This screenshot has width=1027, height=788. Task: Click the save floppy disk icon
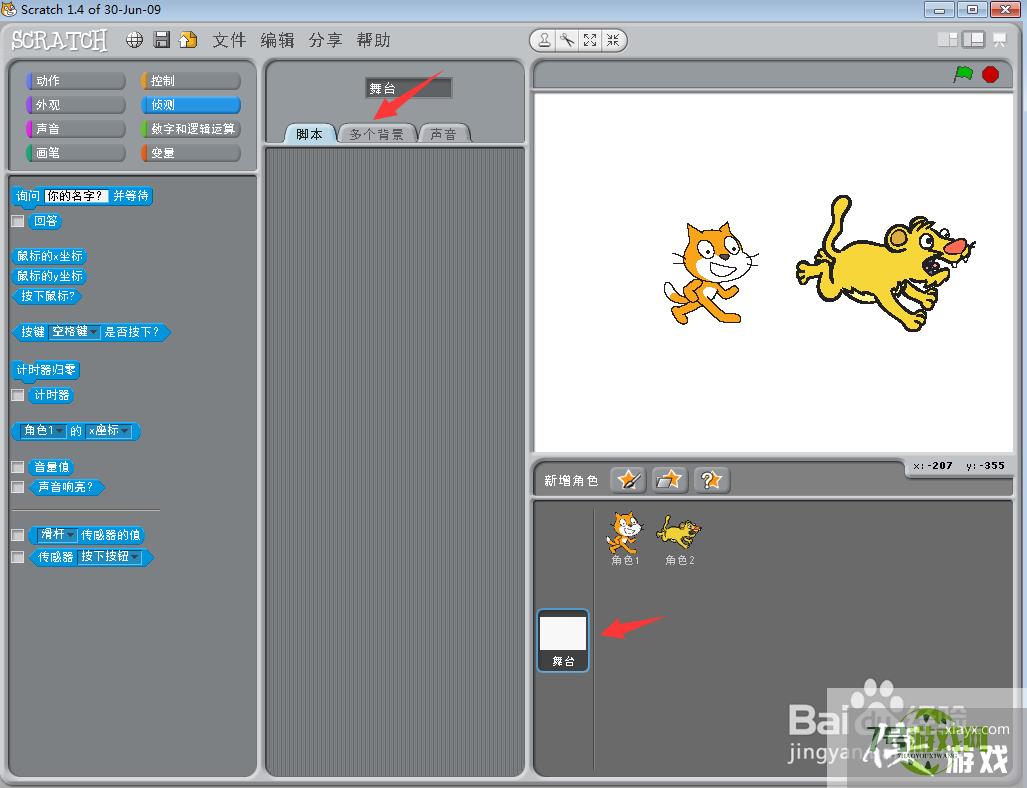(161, 40)
